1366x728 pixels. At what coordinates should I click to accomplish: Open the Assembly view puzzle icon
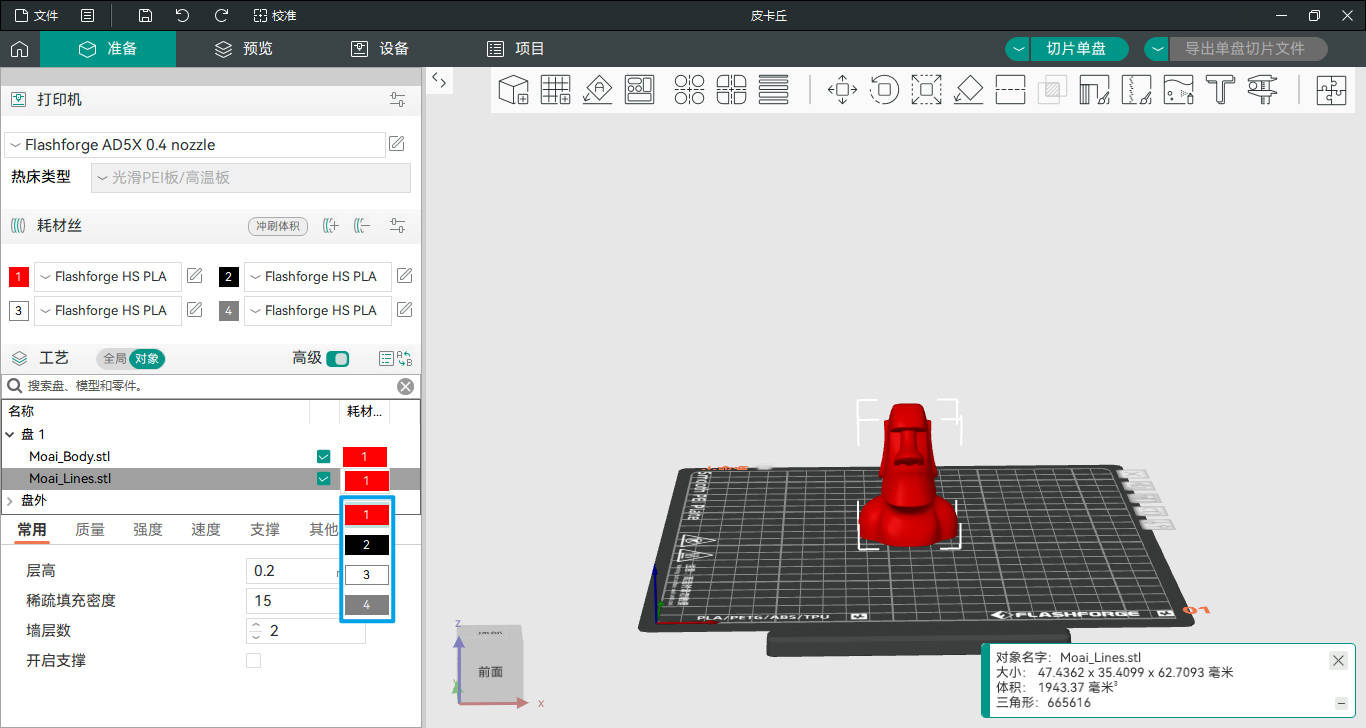pos(1331,89)
